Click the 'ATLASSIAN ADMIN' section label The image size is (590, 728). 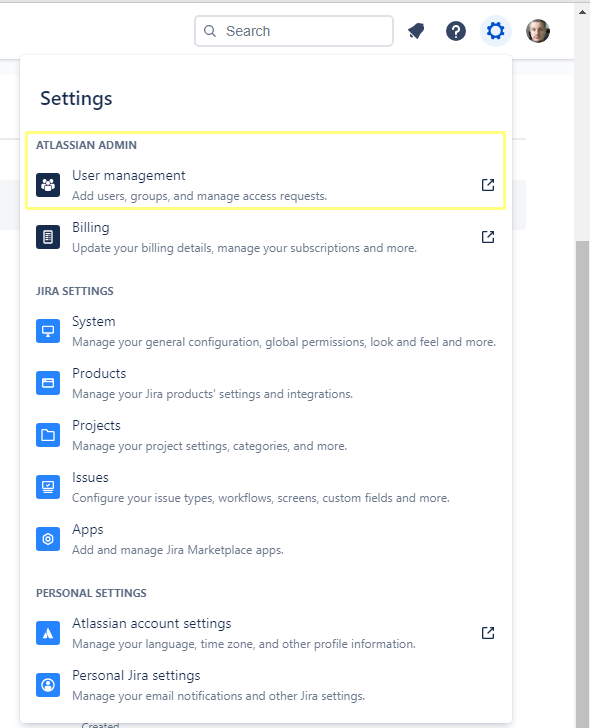tap(86, 145)
